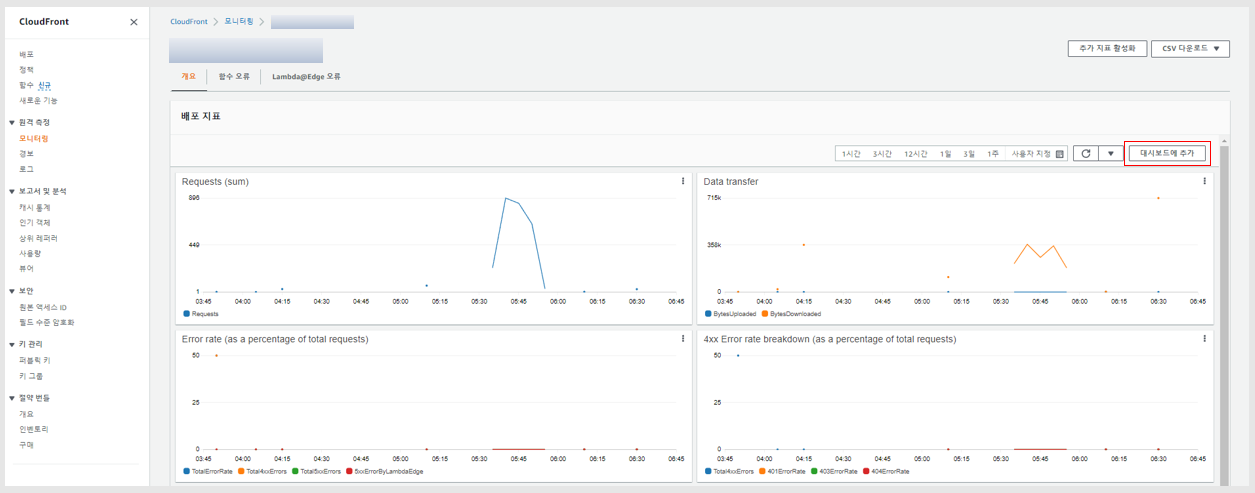Image resolution: width=1255 pixels, height=493 pixels.
Task: Close the CloudFront sidebar with the X icon
Action: coord(134,22)
